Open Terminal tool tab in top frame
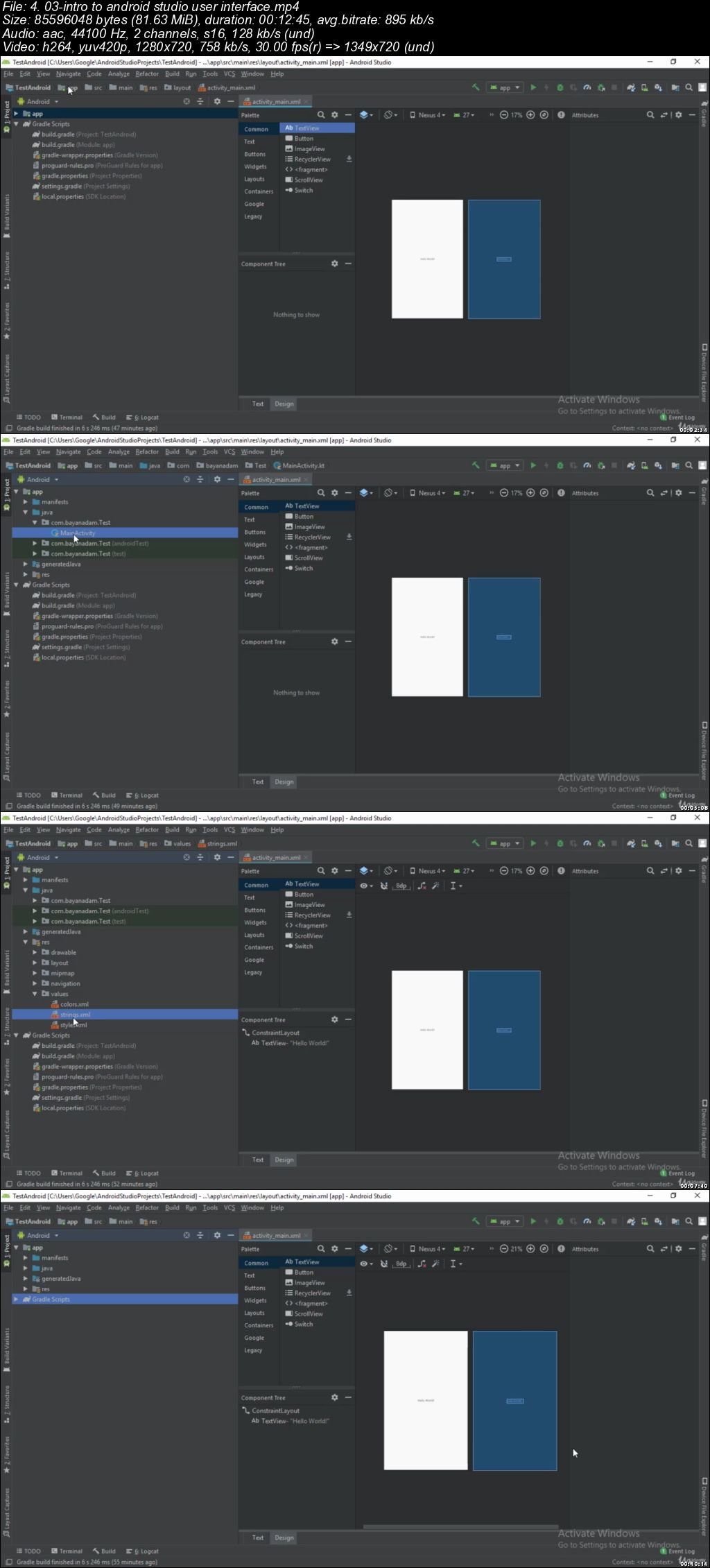Image resolution: width=710 pixels, height=1568 pixels. [x=67, y=417]
